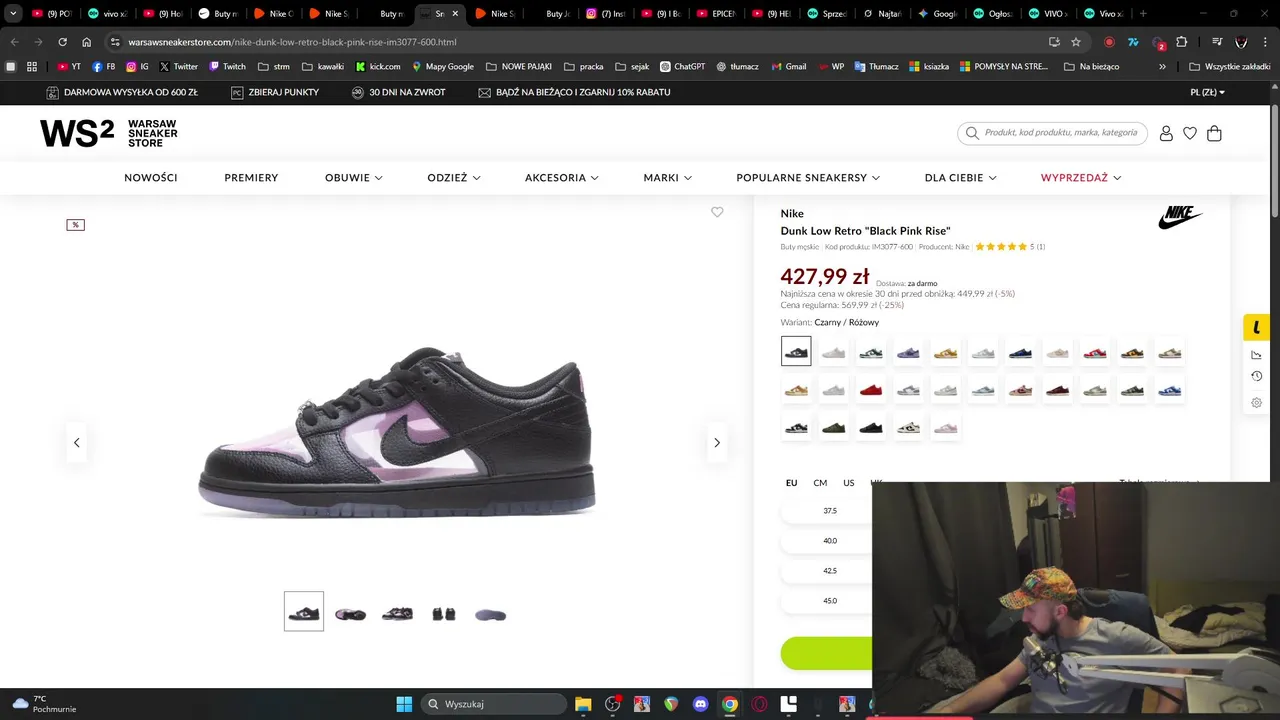The image size is (1280, 720).
Task: Open File Explorer from taskbar
Action: 583,704
